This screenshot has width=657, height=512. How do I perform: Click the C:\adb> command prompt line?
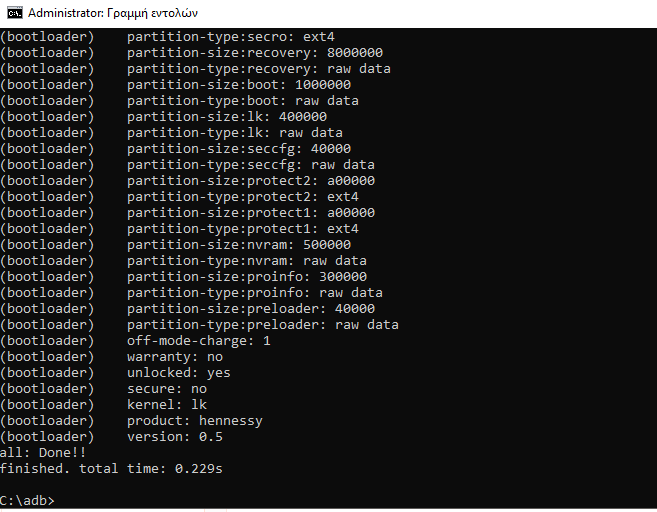pos(28,499)
